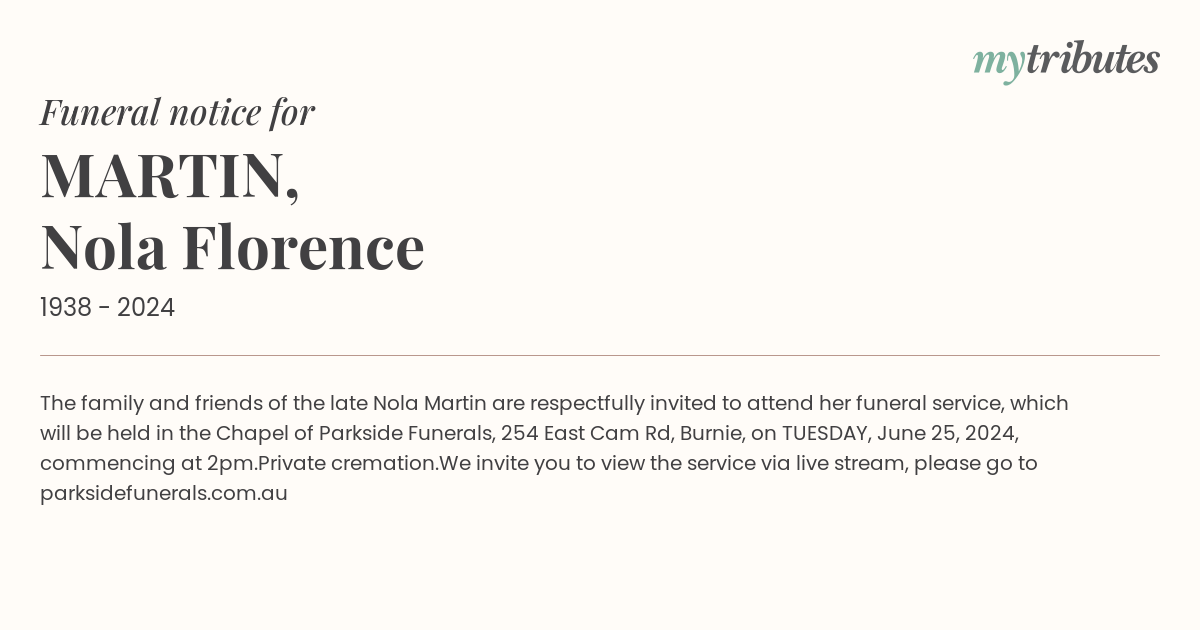Click the "Private cremation" text

(348, 463)
